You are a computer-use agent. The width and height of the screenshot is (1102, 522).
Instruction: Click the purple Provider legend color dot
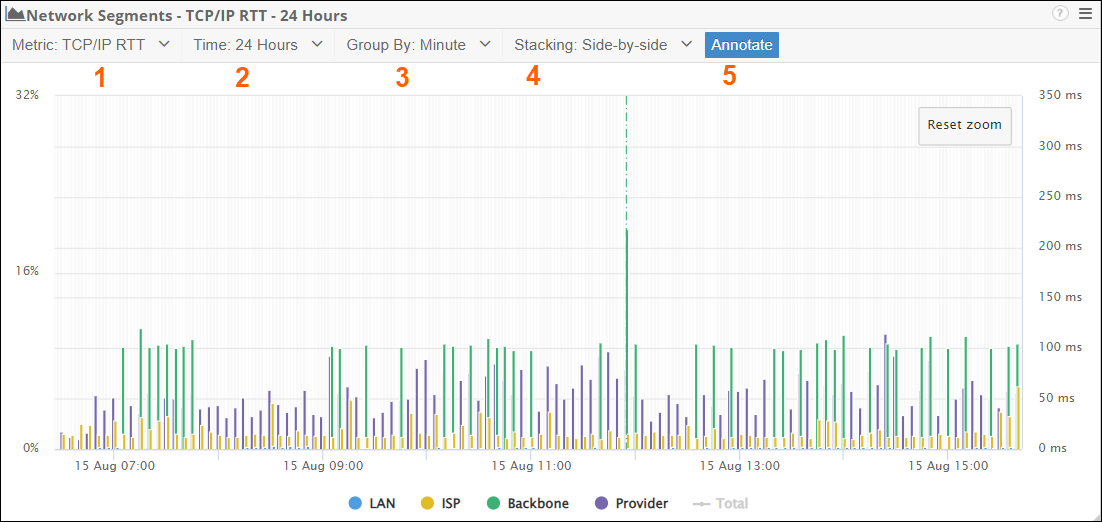[601, 503]
